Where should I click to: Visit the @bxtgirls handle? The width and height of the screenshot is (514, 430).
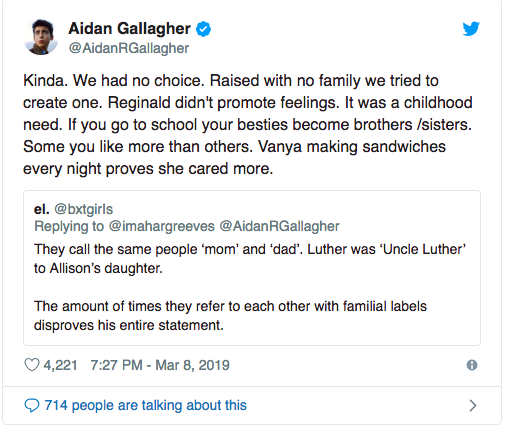point(83,209)
